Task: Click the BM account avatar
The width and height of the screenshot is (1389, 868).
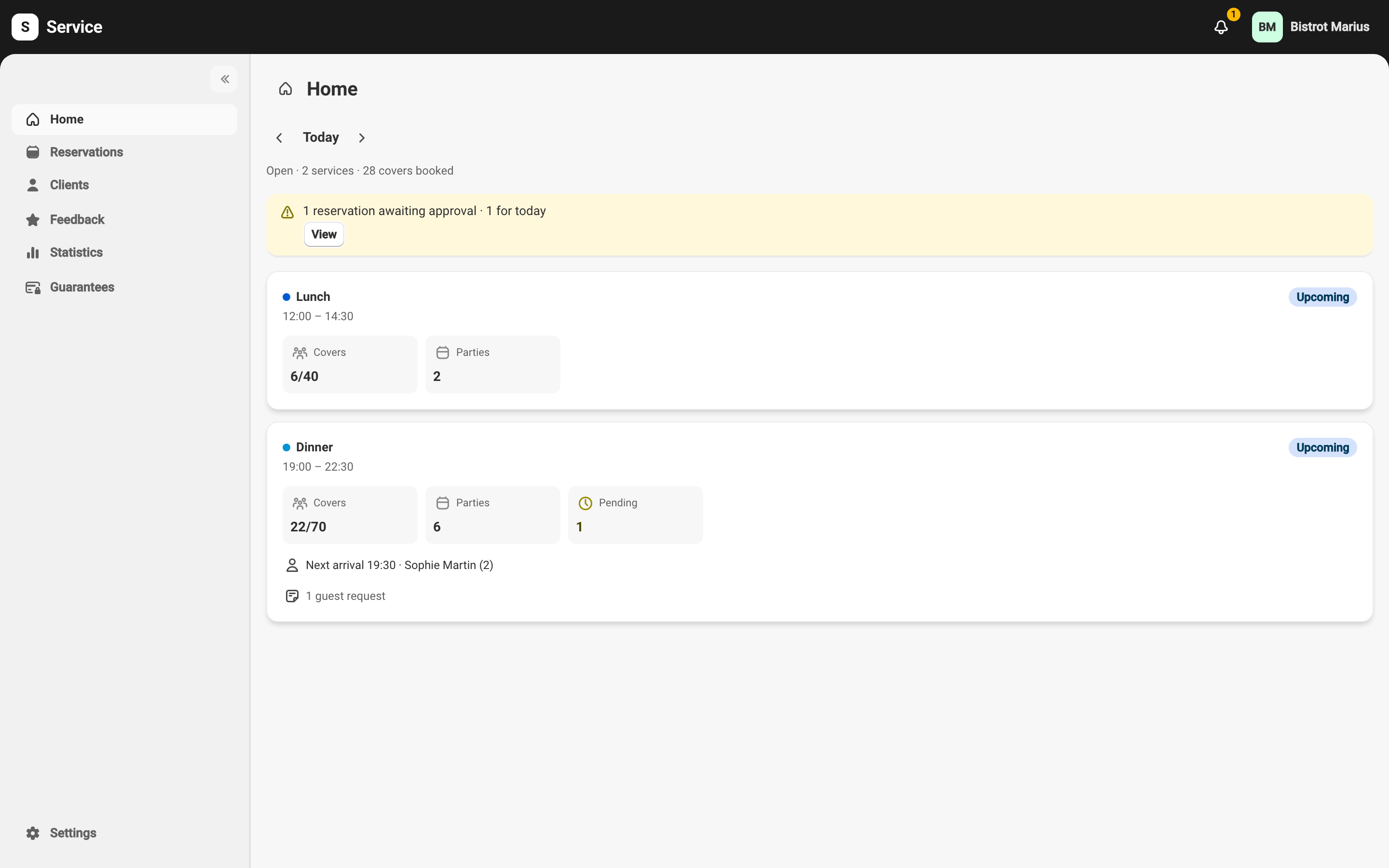Action: pos(1267,27)
